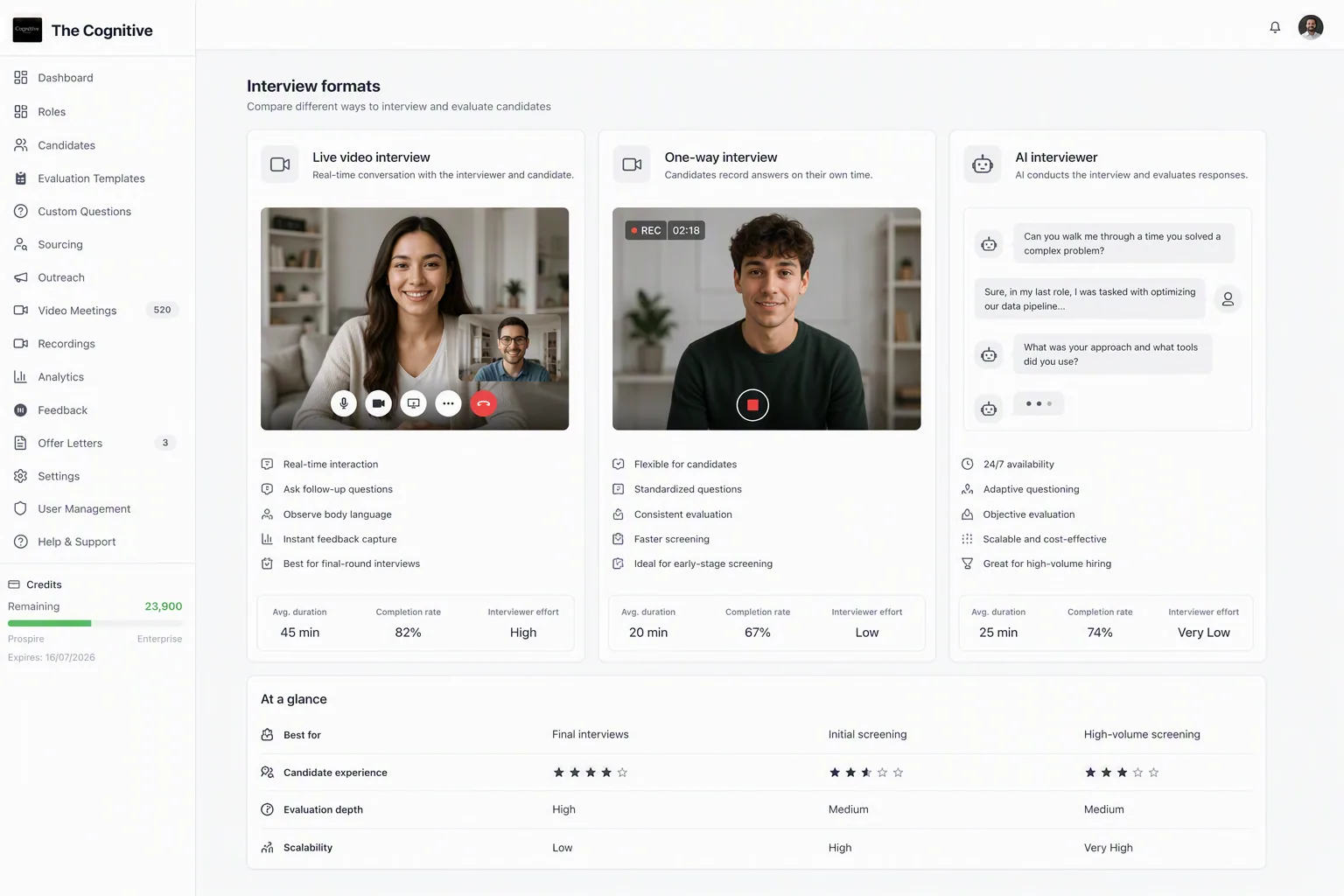Click the 24/7 availability clock icon
1344x896 pixels.
tap(968, 465)
